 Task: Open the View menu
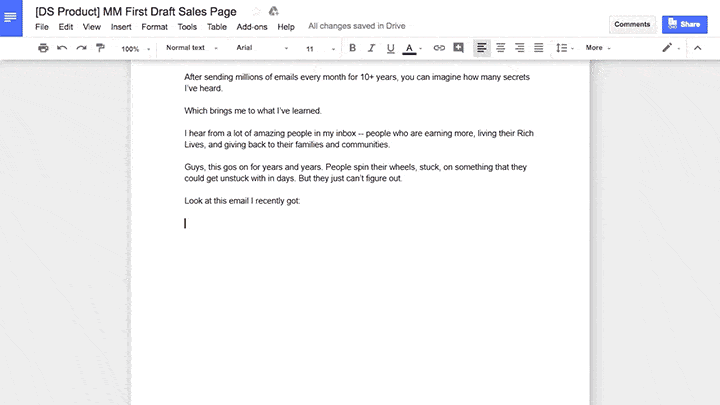[92, 27]
